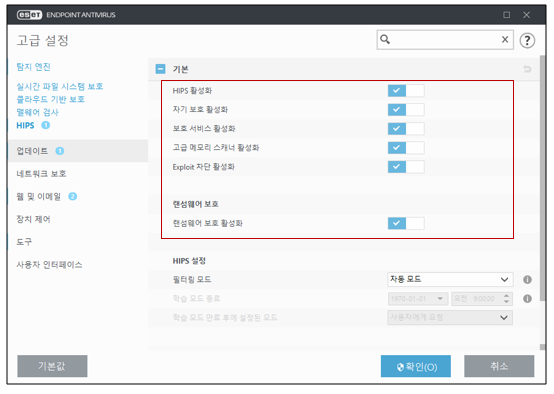Screen dimensions: 554x394
Task: Open the 사용자에게 요청 dropdown
Action: point(450,318)
